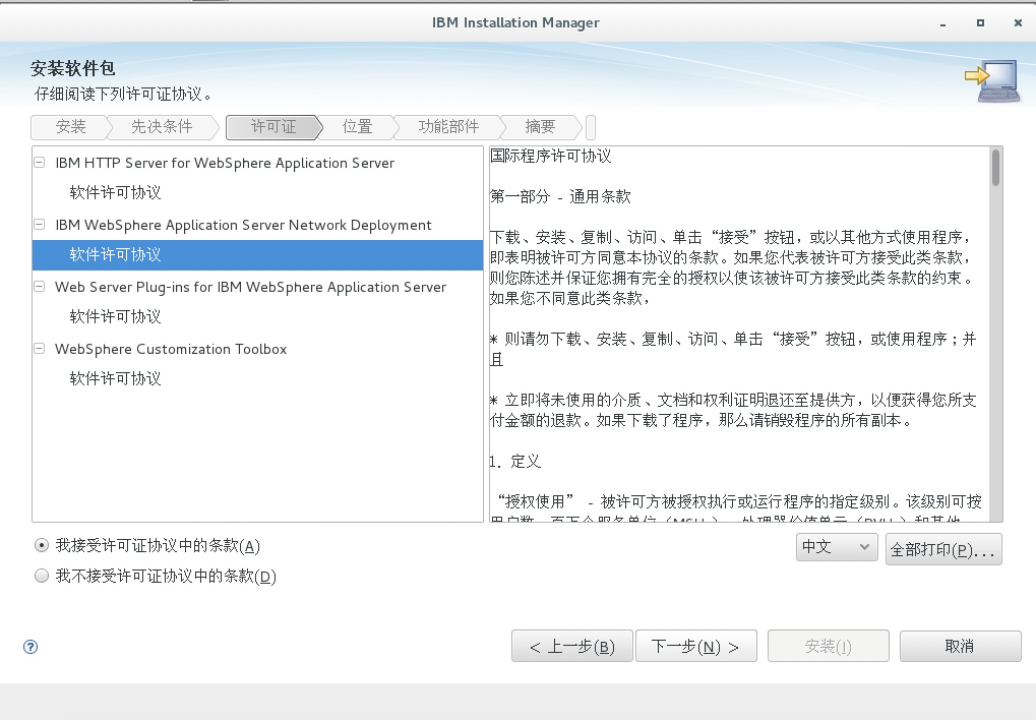The width and height of the screenshot is (1036, 720).
Task: Collapse IBM WebSphere Application Server Network Deployment node
Action: click(40, 225)
